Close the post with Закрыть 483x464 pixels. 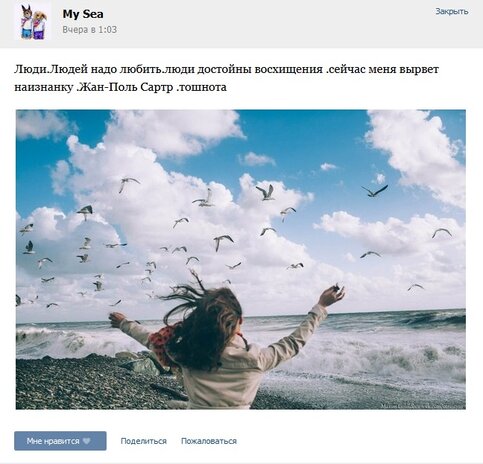pyautogui.click(x=452, y=12)
